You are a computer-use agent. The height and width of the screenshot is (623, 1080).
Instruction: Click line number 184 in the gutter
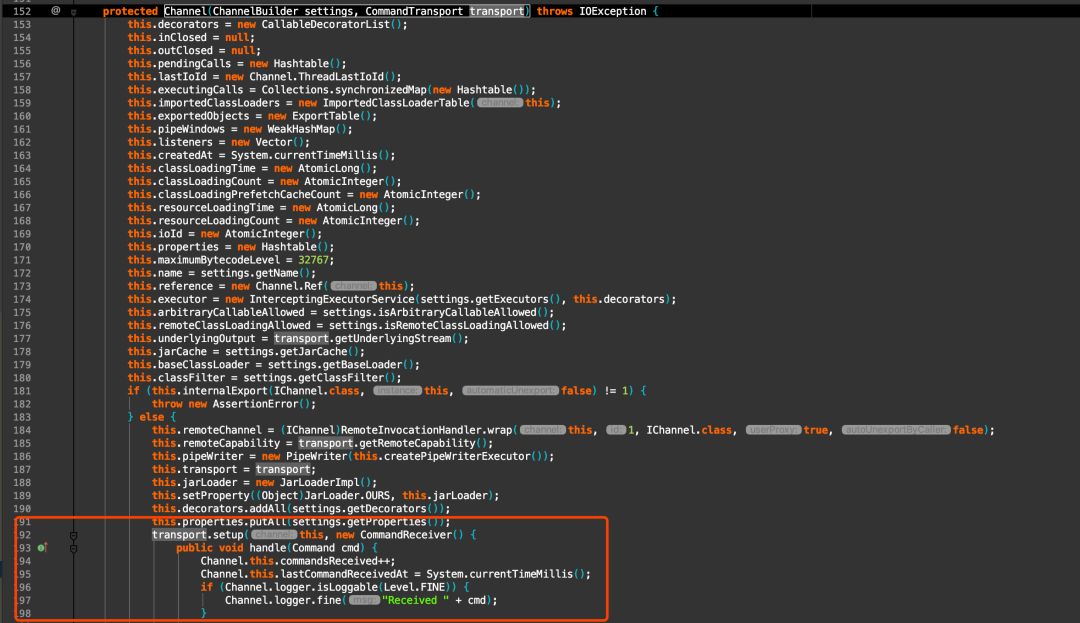22,430
